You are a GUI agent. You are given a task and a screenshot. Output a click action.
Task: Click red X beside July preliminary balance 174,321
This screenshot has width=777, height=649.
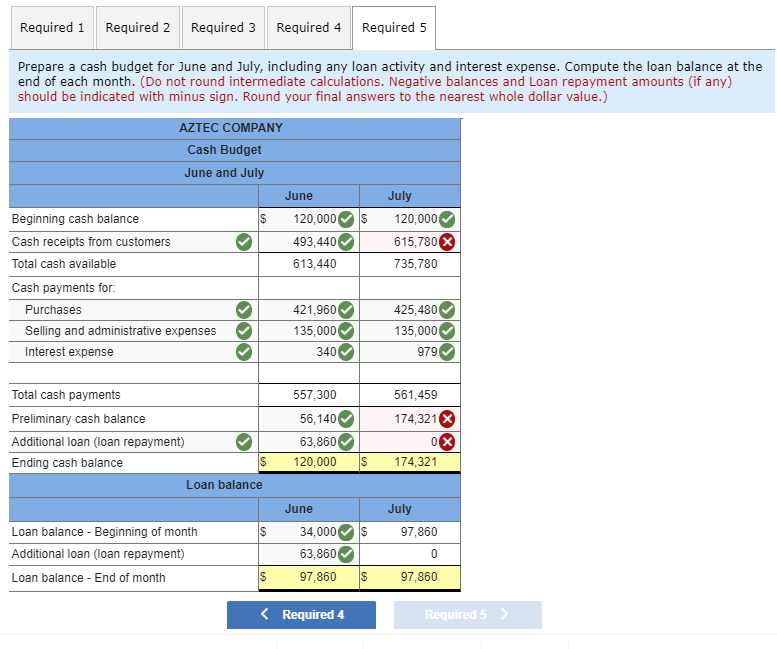click(447, 419)
